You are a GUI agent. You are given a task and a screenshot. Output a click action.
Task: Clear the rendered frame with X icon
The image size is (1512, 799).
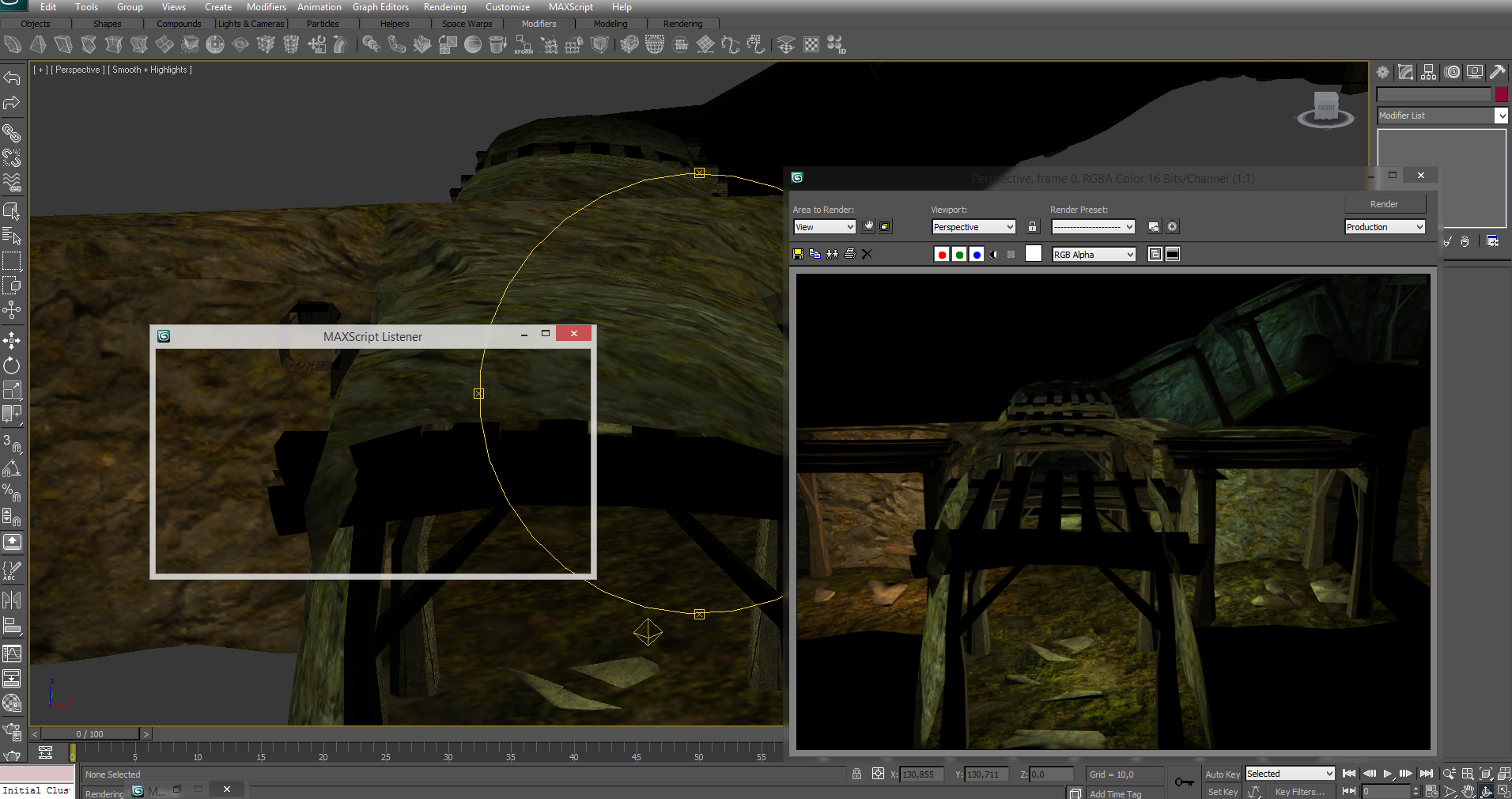pos(867,254)
